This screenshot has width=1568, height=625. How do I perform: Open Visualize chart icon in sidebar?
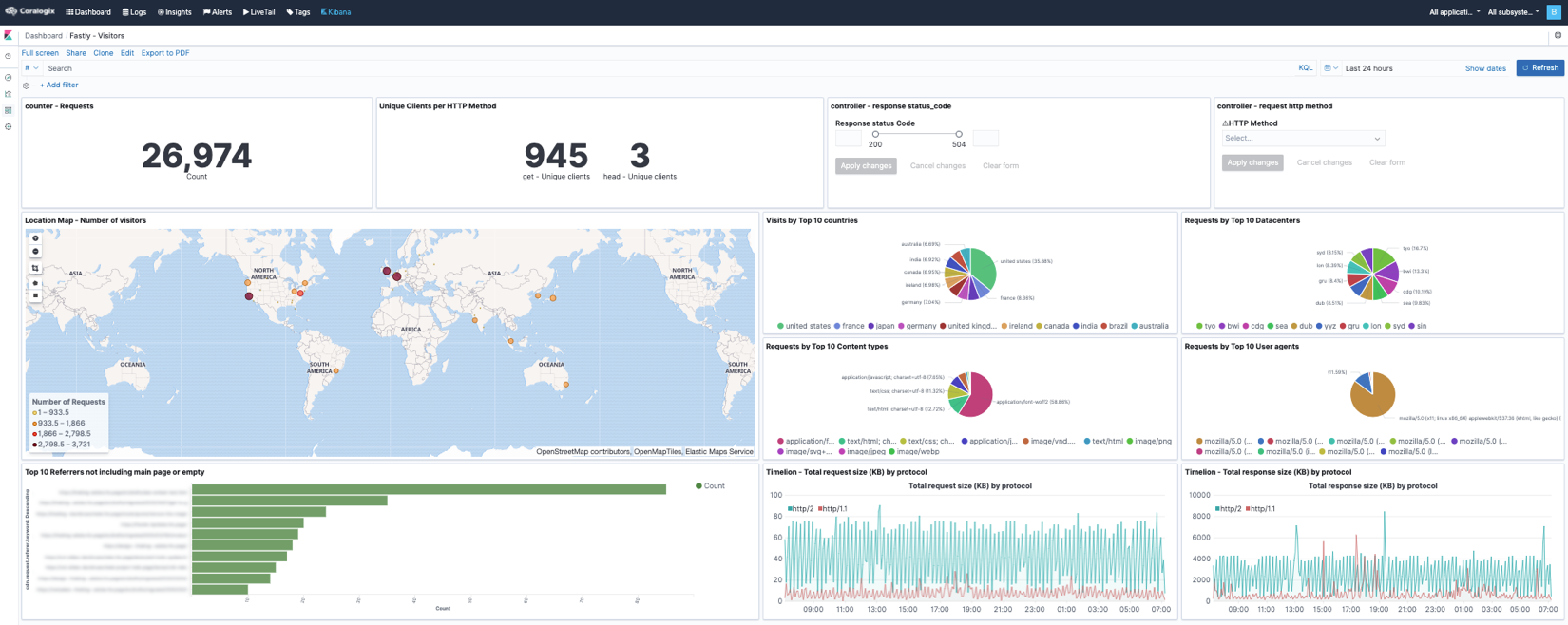(8, 94)
